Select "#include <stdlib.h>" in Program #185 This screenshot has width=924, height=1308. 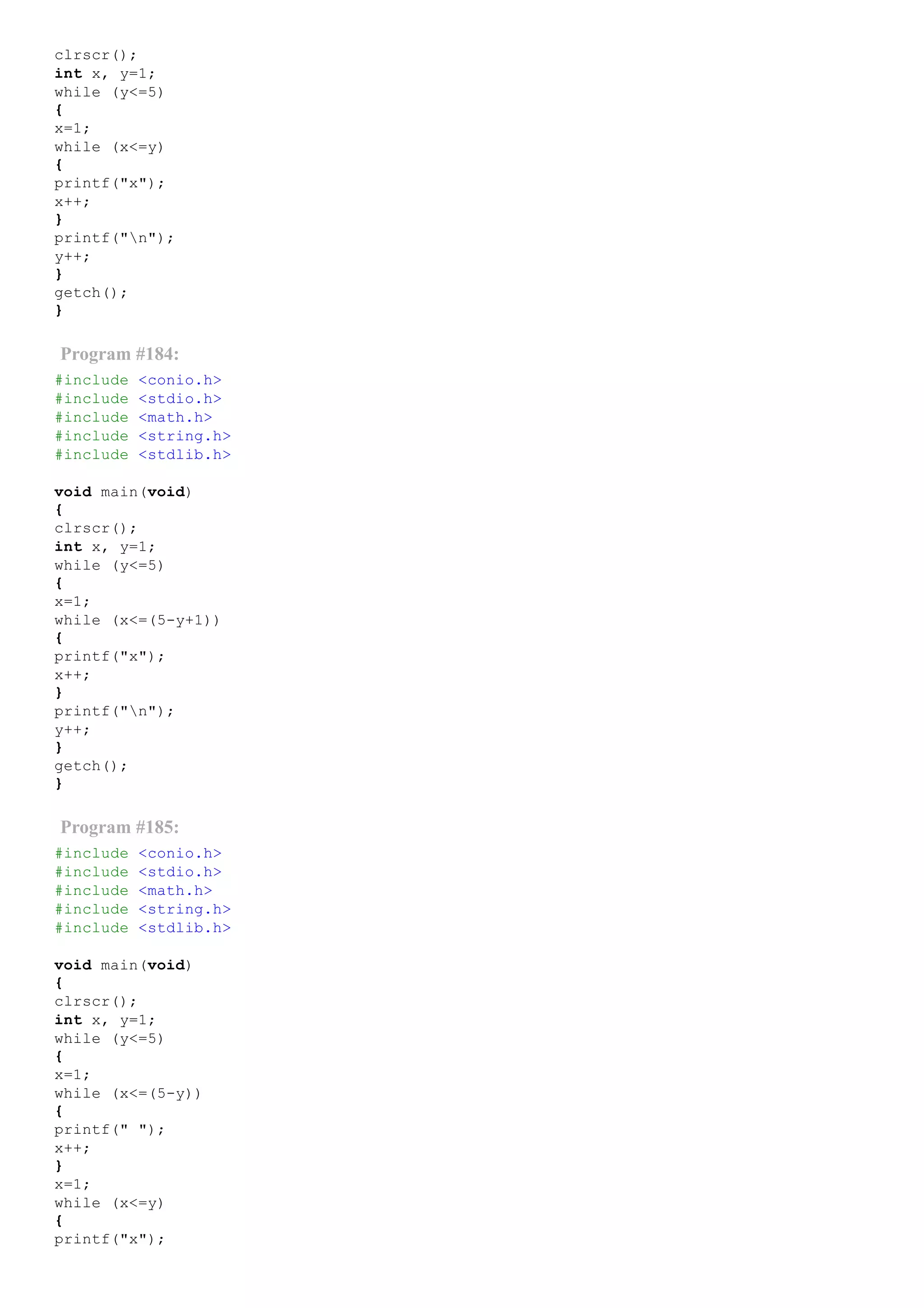pos(142,928)
